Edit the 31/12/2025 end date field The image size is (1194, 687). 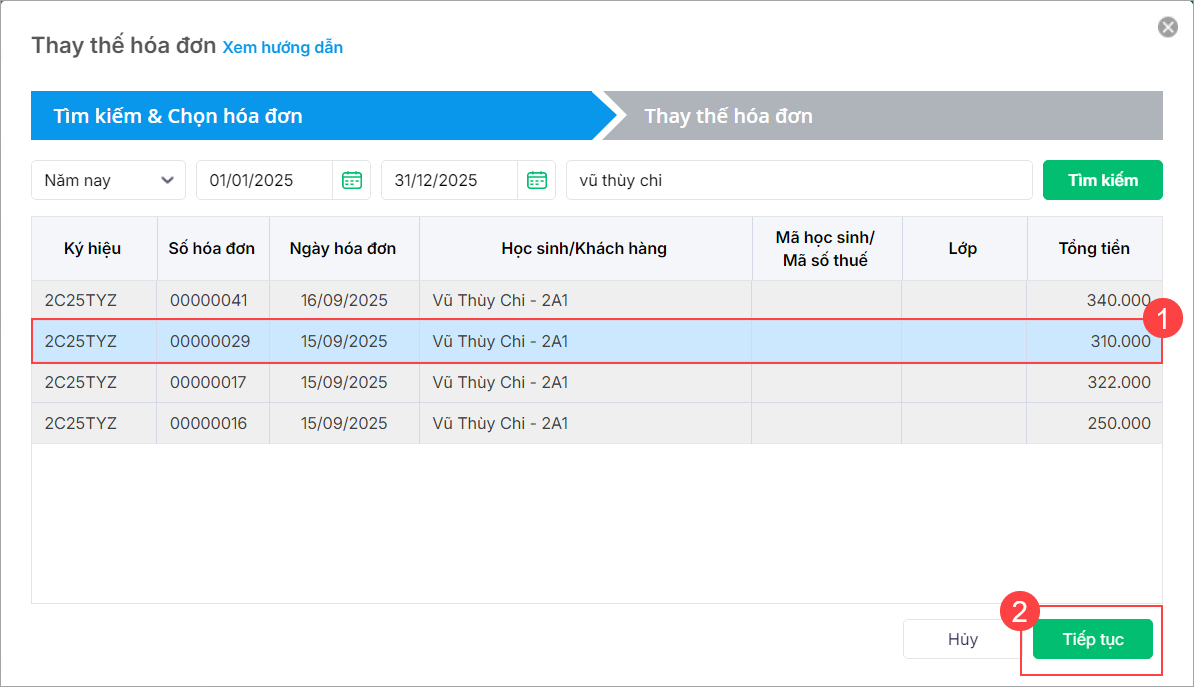tap(449, 180)
